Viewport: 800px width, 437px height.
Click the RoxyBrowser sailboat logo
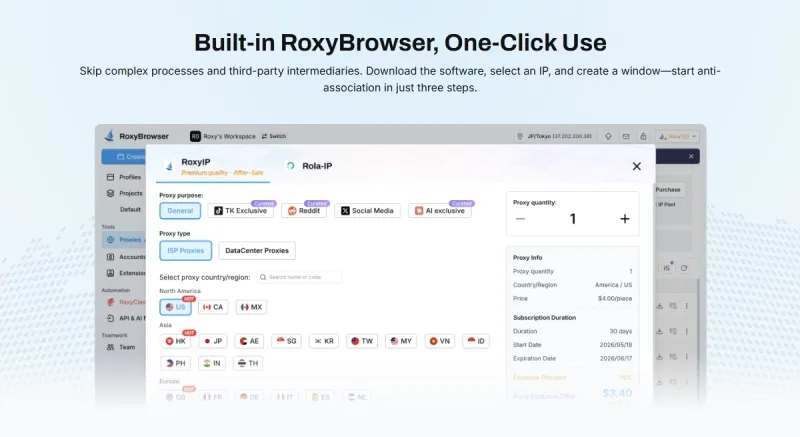point(109,136)
